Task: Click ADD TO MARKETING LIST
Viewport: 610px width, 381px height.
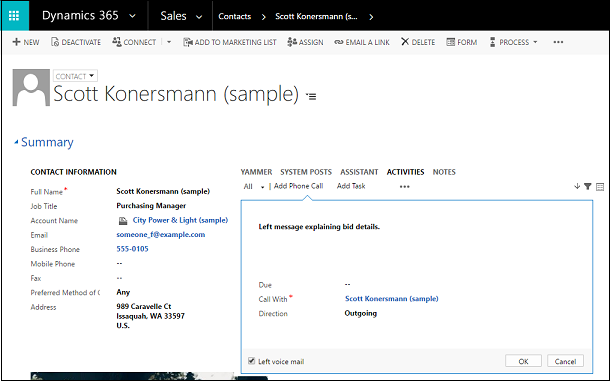Action: pos(230,42)
